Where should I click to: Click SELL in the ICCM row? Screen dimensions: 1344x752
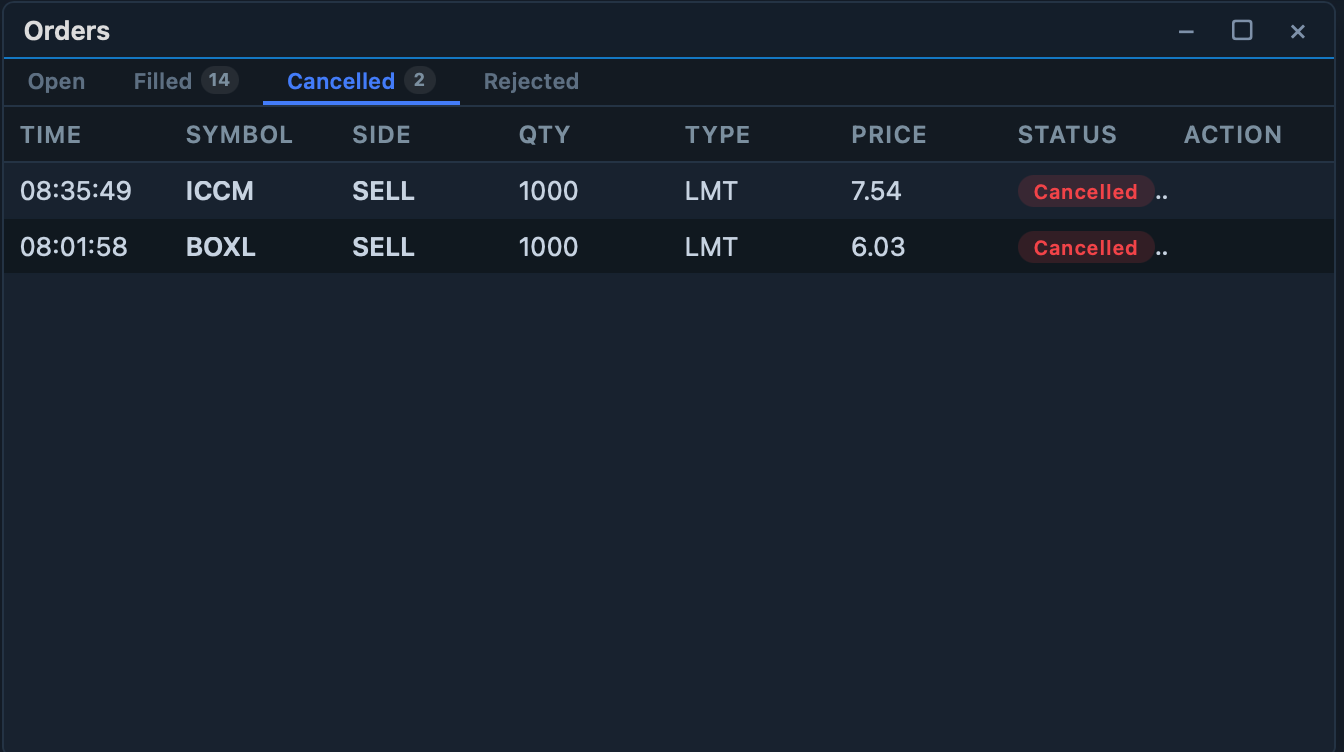tap(383, 191)
